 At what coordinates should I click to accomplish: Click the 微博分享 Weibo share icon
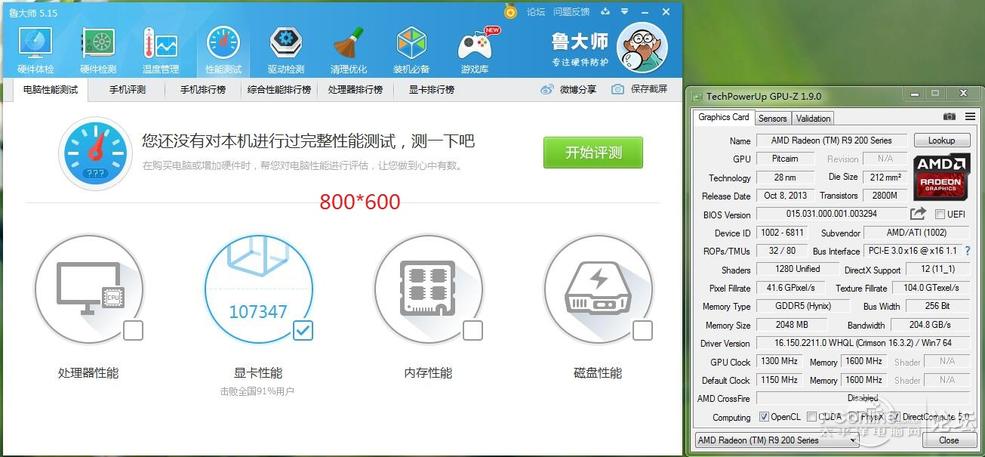pyautogui.click(x=547, y=90)
